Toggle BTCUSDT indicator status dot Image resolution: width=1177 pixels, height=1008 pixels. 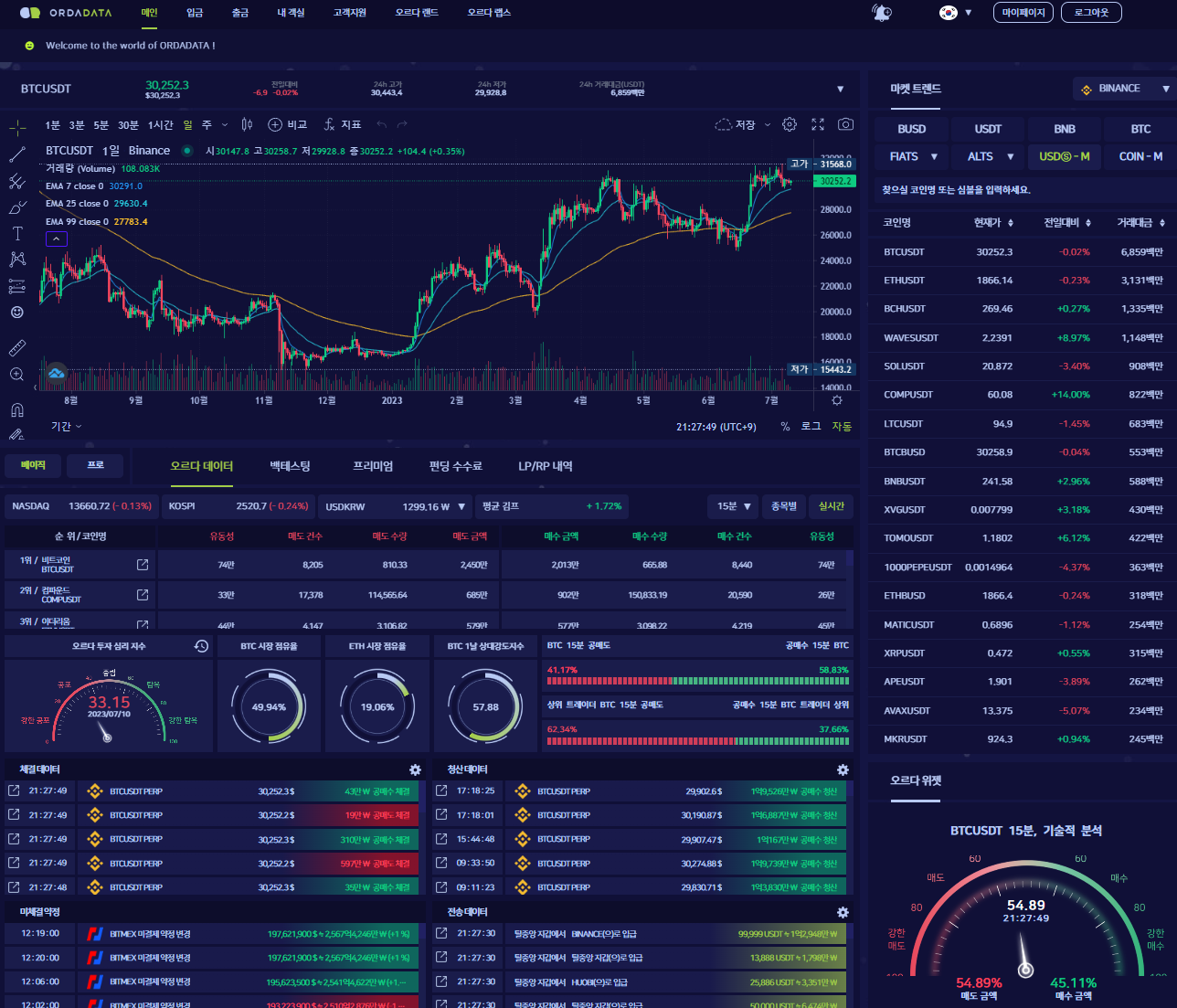coord(187,151)
